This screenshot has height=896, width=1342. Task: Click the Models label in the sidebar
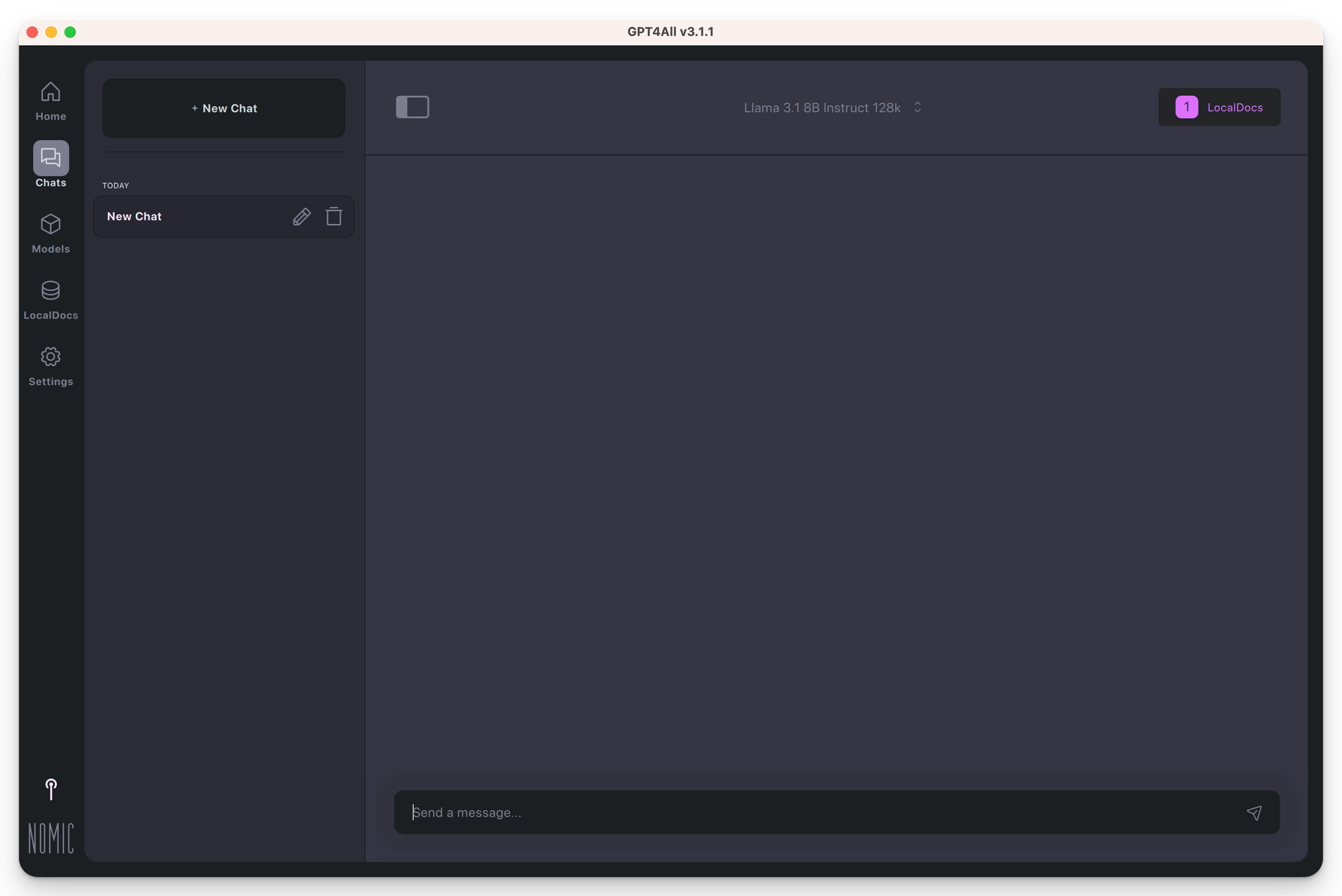coord(50,249)
